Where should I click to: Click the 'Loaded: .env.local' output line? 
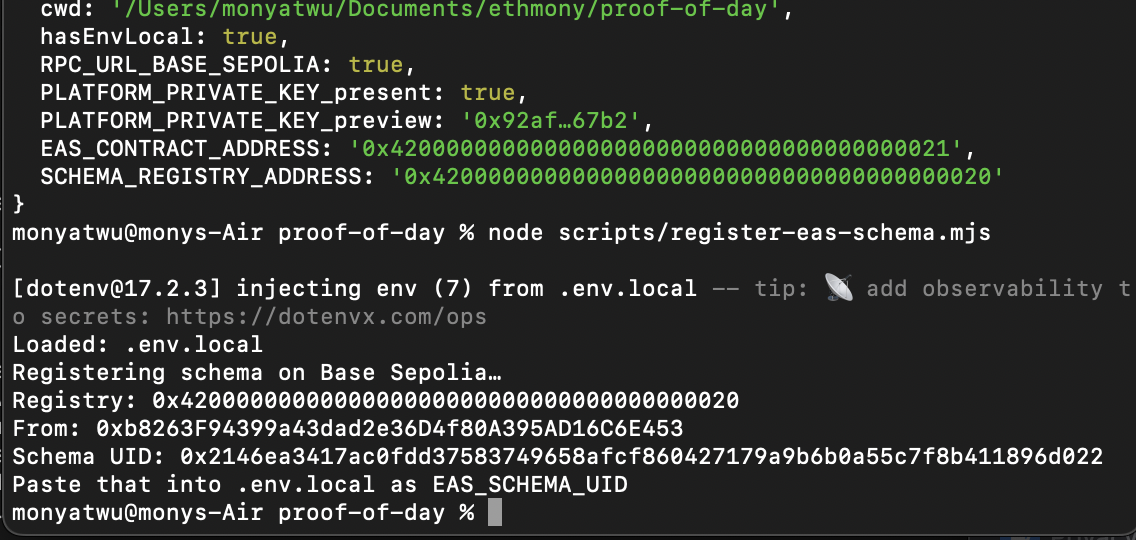coord(137,345)
